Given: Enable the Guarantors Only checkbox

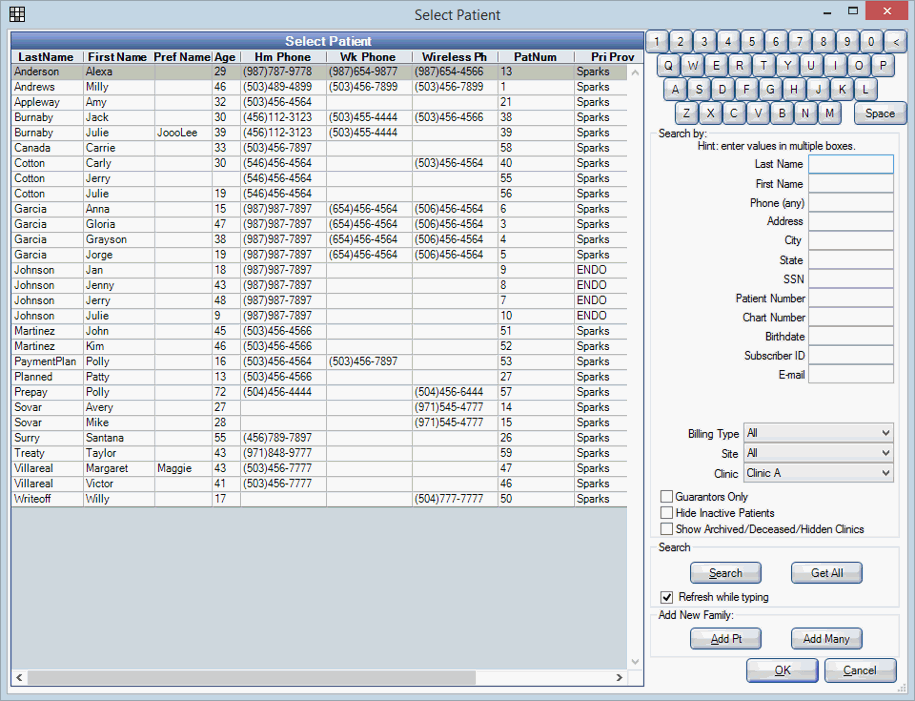Looking at the screenshot, I should point(666,497).
